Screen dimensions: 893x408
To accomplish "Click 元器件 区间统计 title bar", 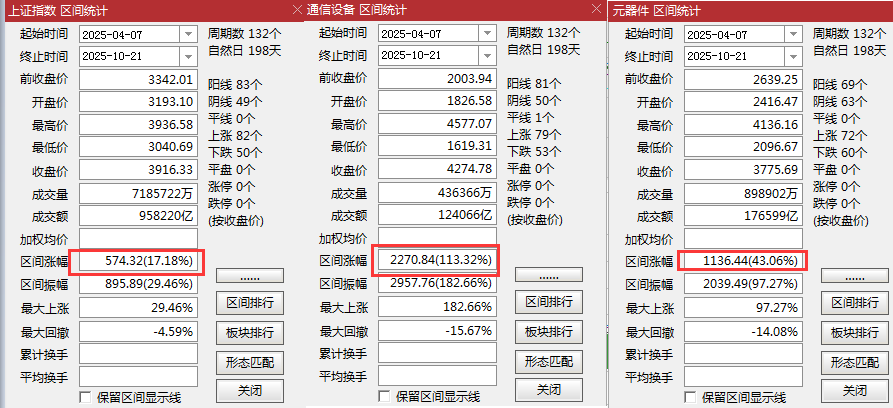I will tap(750, 10).
